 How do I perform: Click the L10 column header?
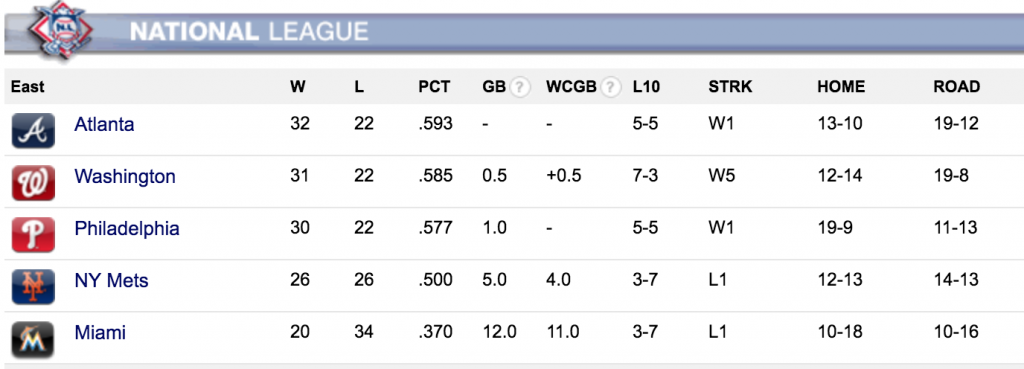646,87
